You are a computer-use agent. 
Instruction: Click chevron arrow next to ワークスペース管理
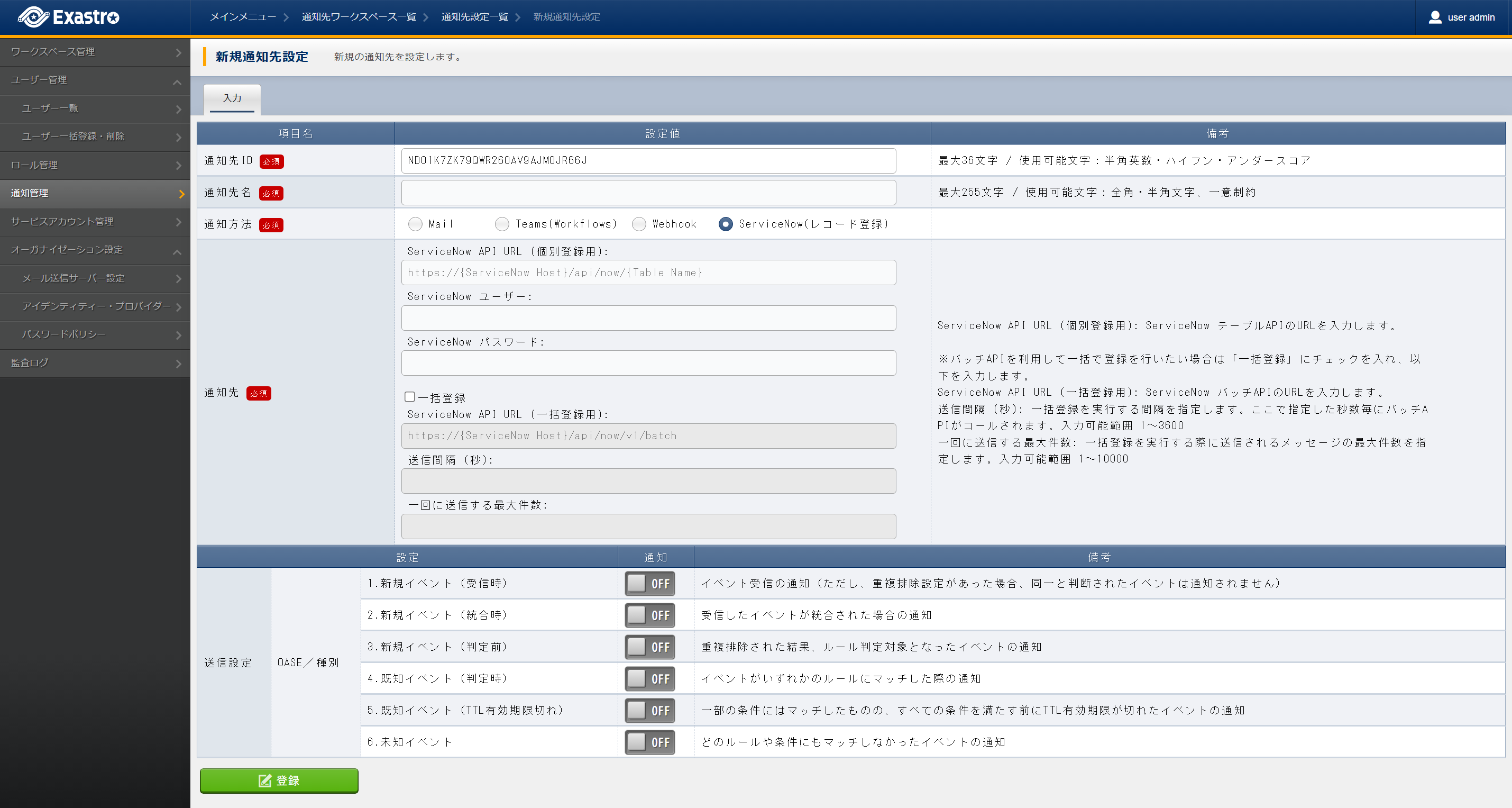[178, 53]
